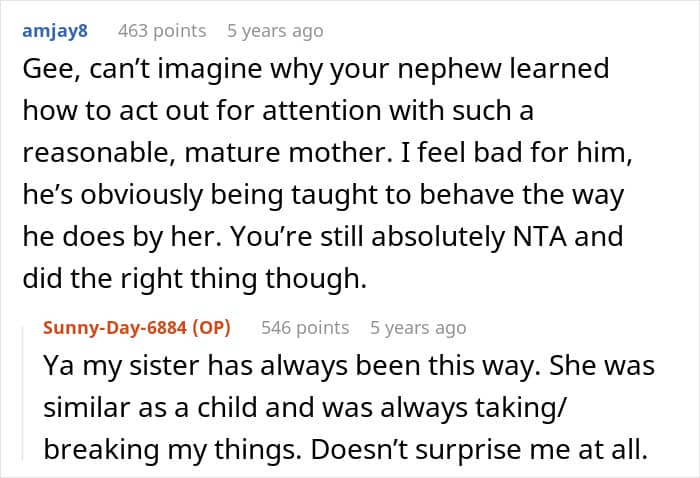Open timestamp "5 years ago" on Sunny-Day-6884's reply
The height and width of the screenshot is (478, 700).
[x=418, y=327]
